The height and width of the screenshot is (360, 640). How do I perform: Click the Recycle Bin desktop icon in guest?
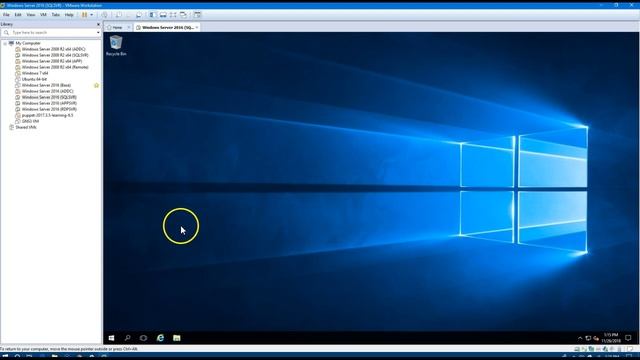[x=116, y=46]
